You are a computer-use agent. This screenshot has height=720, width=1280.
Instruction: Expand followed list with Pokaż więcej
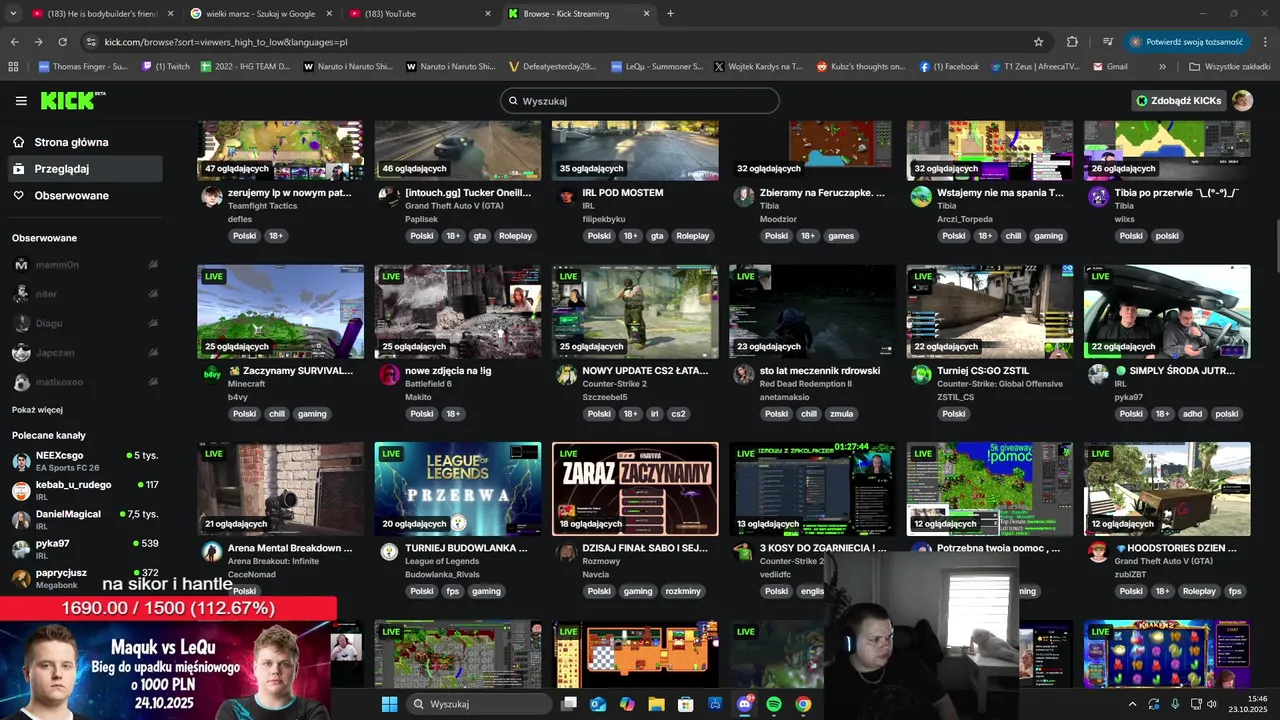click(x=37, y=410)
